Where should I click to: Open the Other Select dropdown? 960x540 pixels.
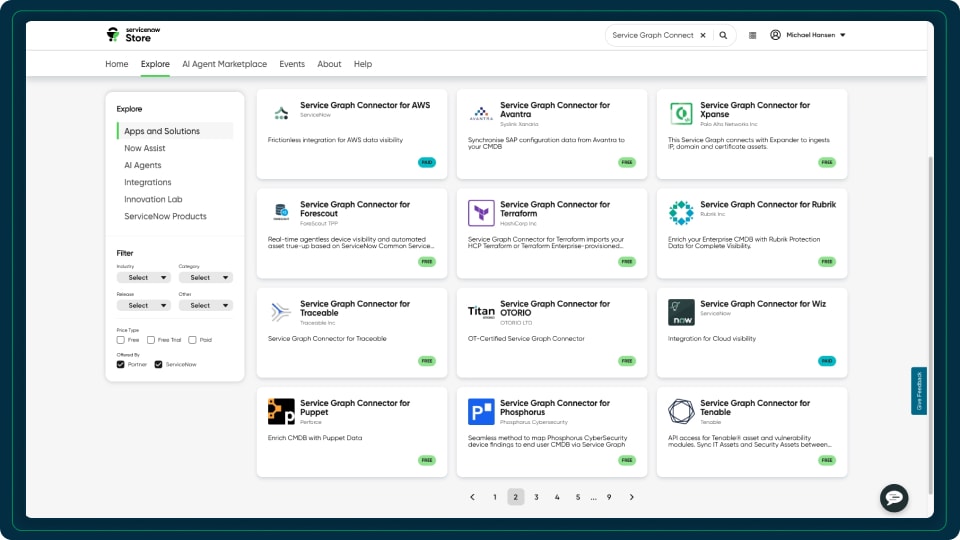point(206,306)
